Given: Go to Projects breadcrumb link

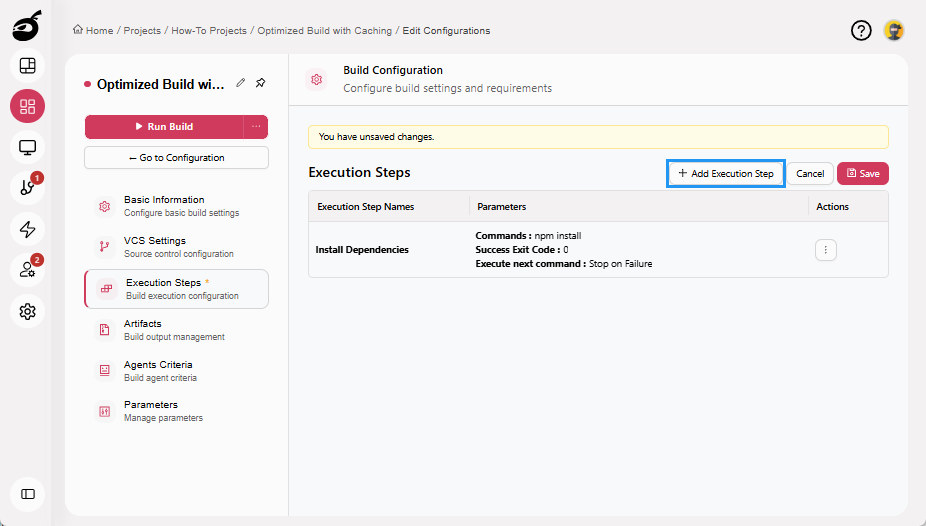Looking at the screenshot, I should coord(142,31).
